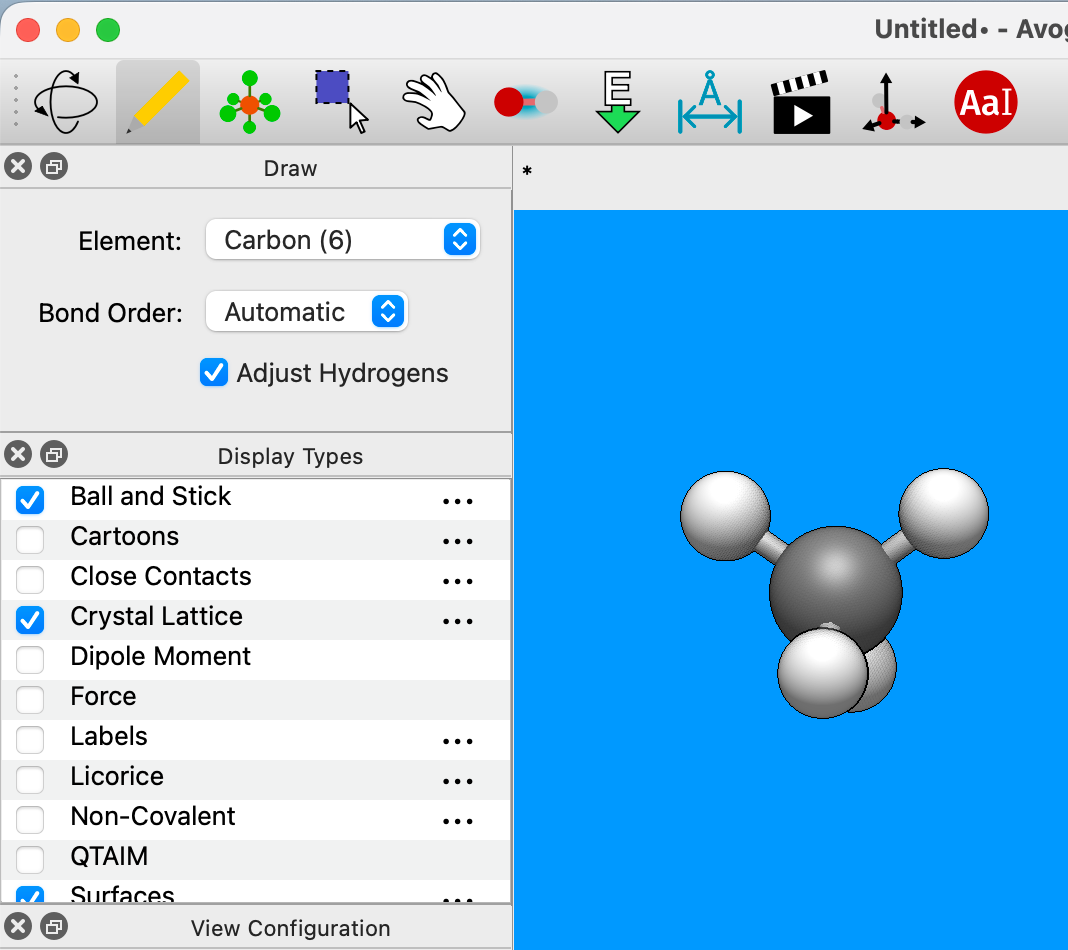
Task: Open the animation Player tool
Action: 801,102
